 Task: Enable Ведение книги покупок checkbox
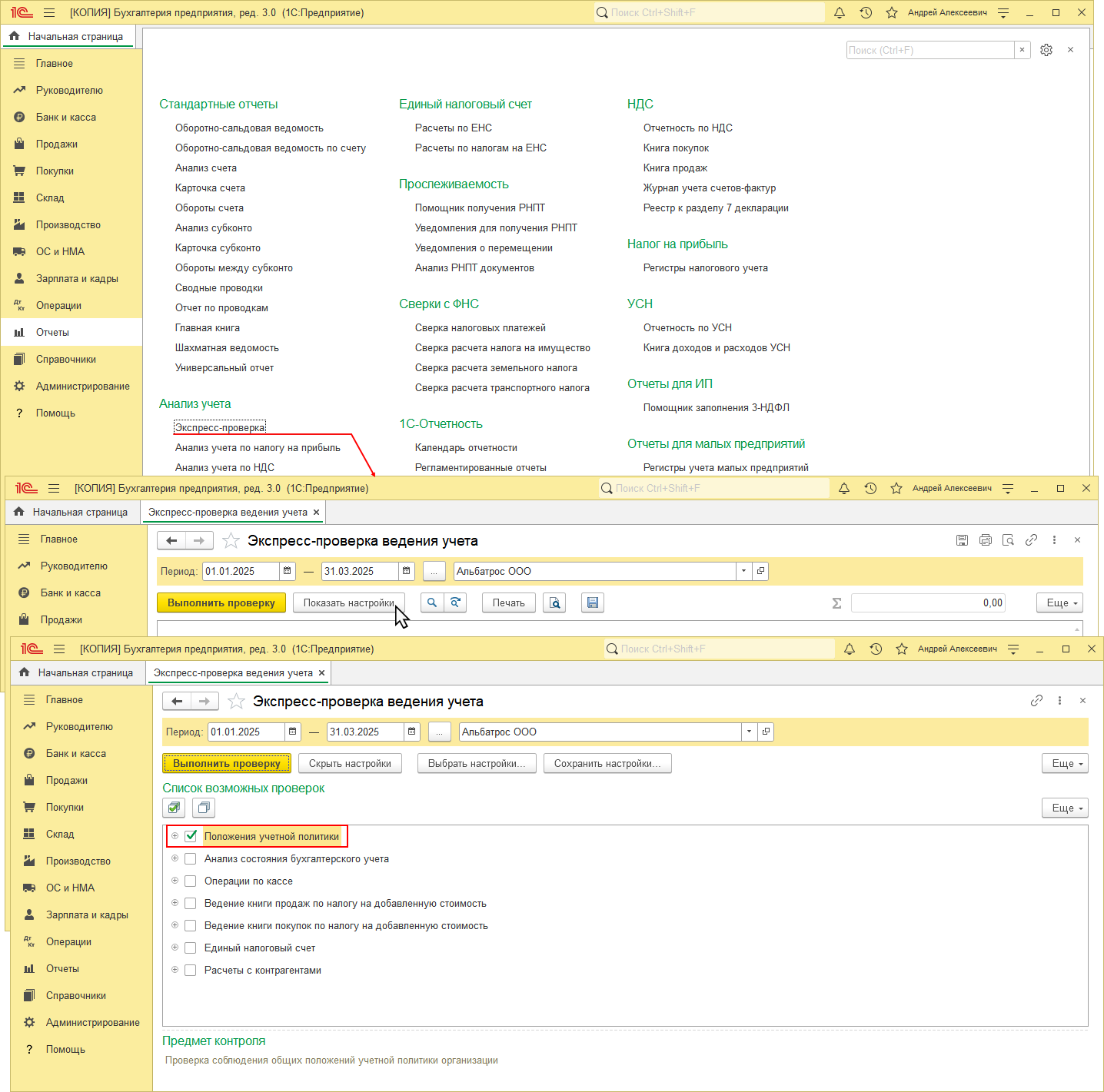[x=191, y=925]
